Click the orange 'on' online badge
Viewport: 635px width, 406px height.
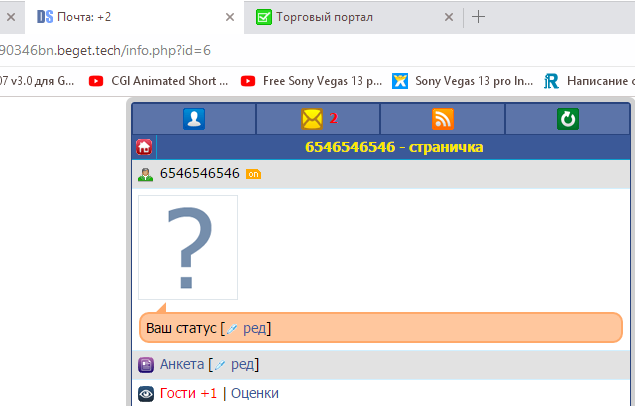254,174
